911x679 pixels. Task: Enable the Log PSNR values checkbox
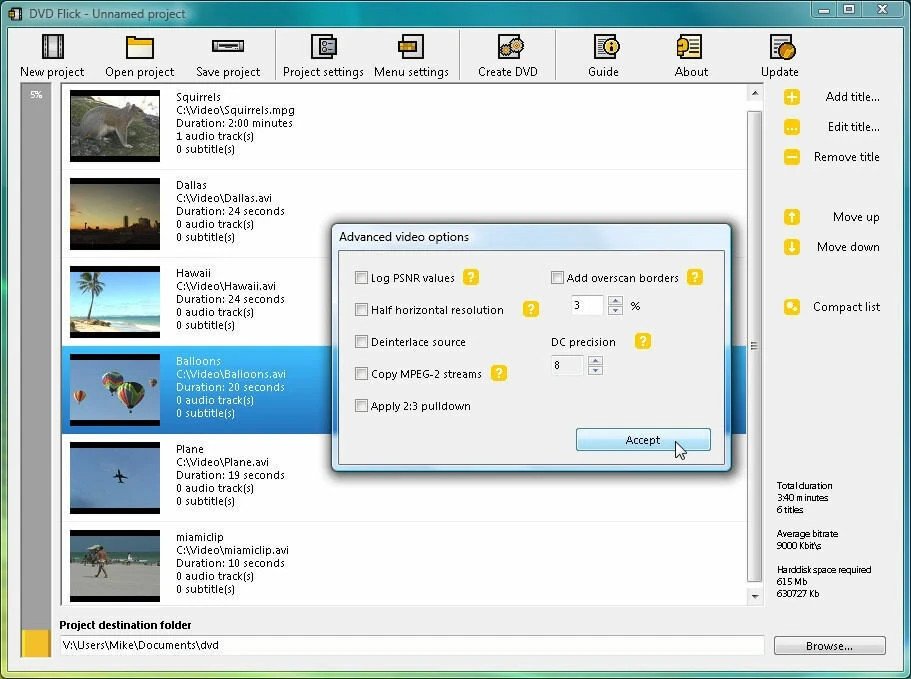[361, 278]
